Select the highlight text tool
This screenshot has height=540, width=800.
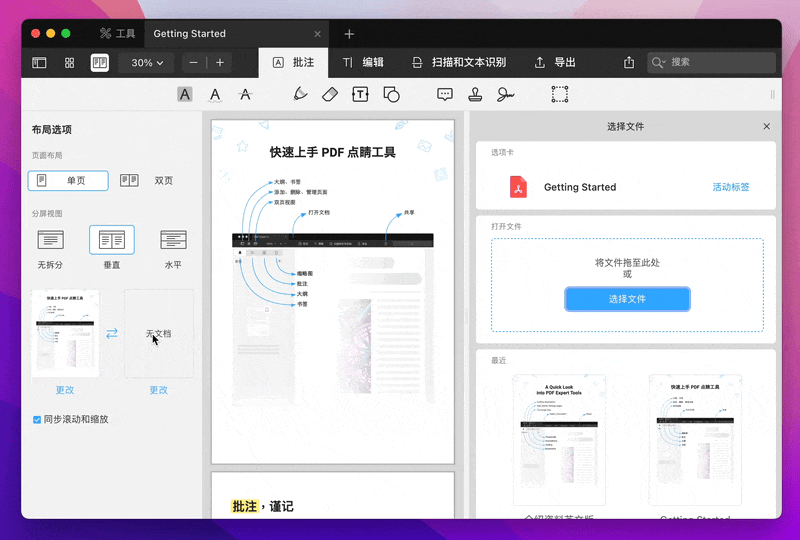pyautogui.click(x=185, y=94)
